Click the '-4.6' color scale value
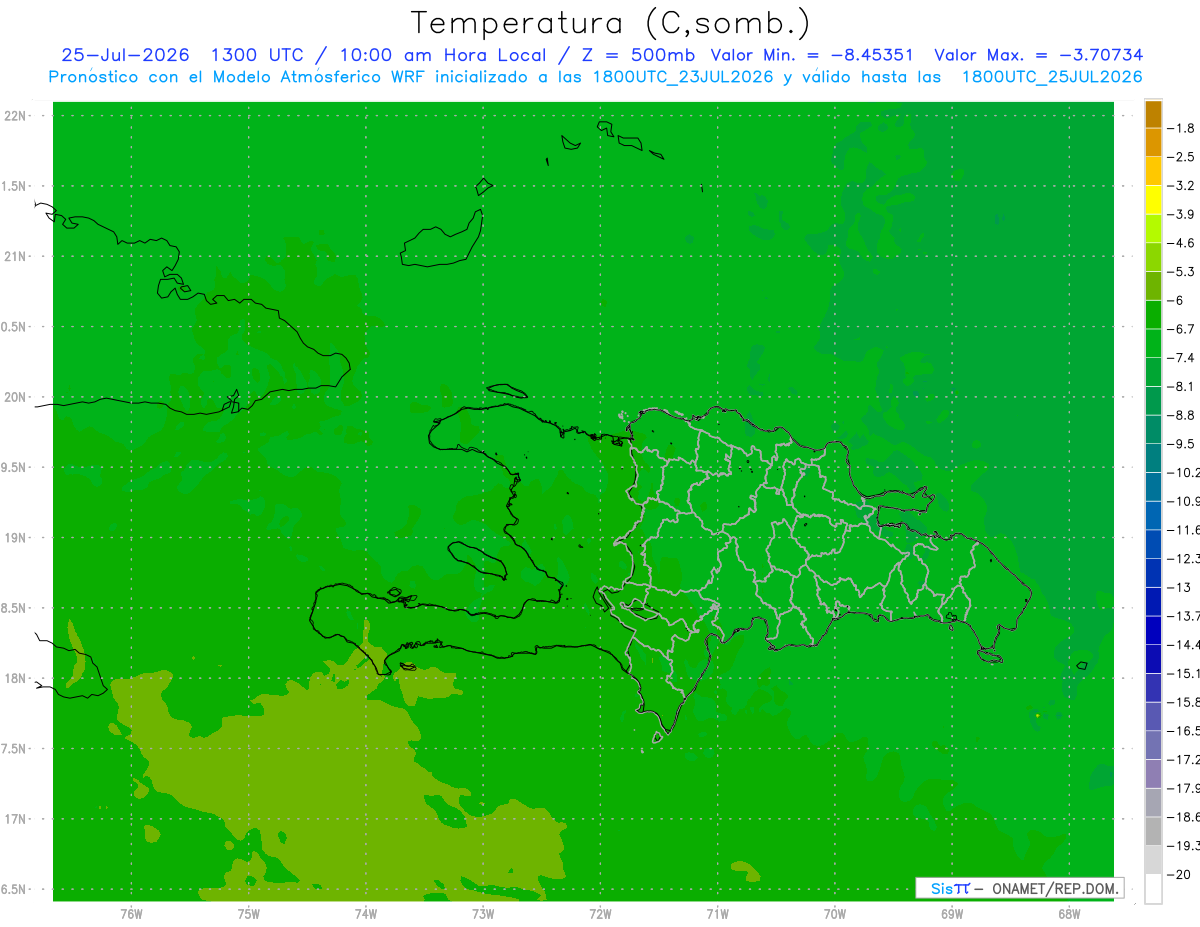The image size is (1200, 927). pos(1181,243)
